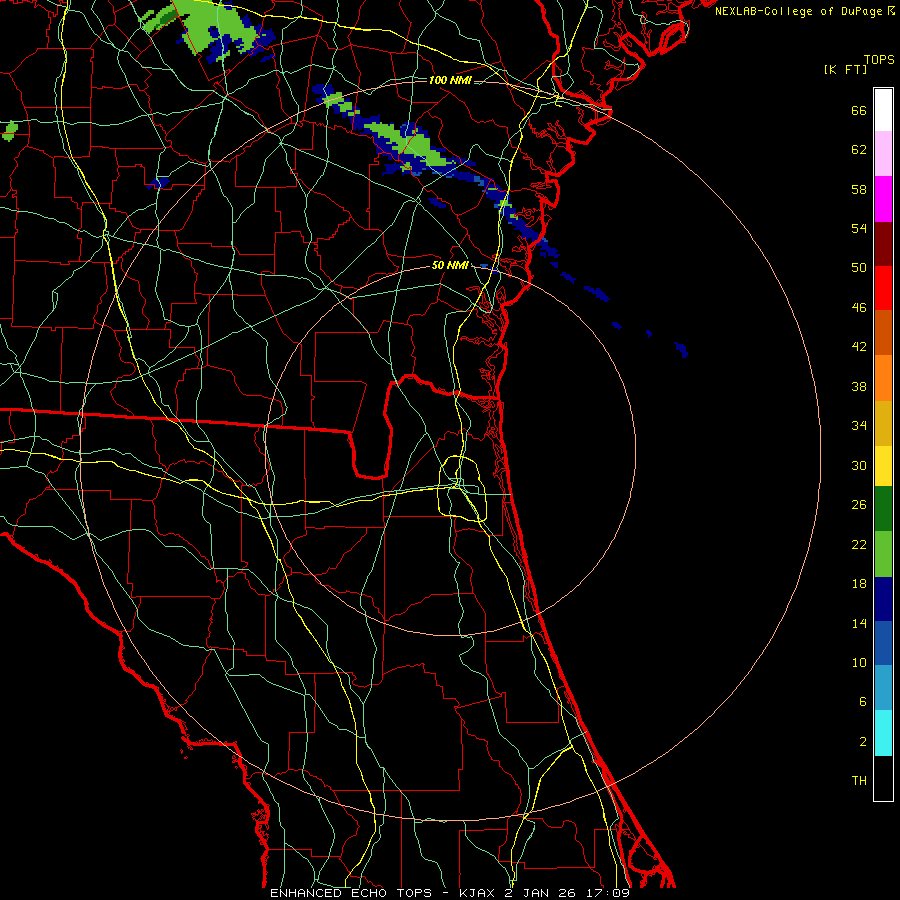This screenshot has width=900, height=900.
Task: Pick the cyan legend band
Action: pyautogui.click(x=883, y=733)
